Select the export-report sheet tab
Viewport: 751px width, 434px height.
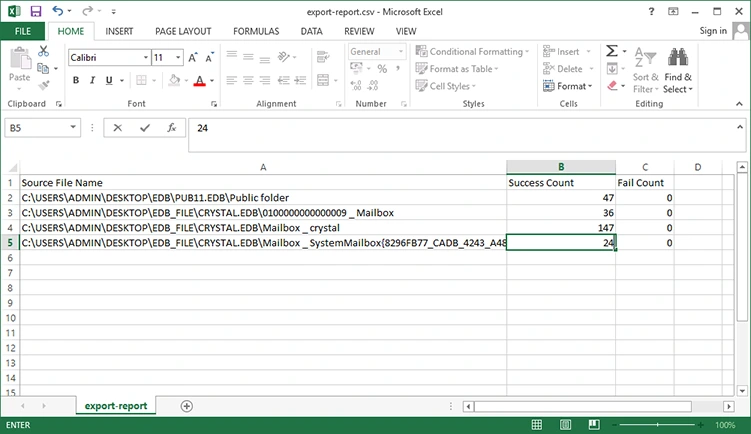point(116,406)
